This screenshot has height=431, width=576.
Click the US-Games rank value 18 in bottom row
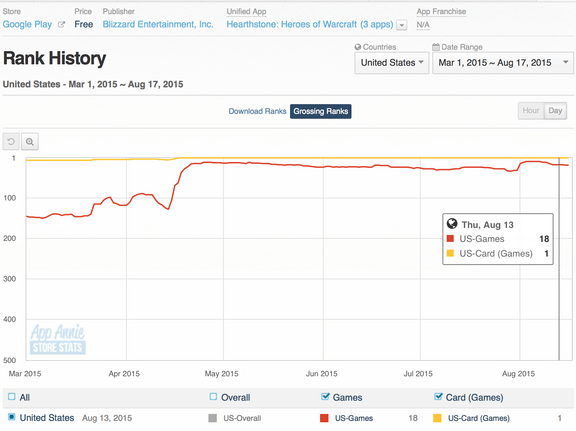(x=413, y=418)
